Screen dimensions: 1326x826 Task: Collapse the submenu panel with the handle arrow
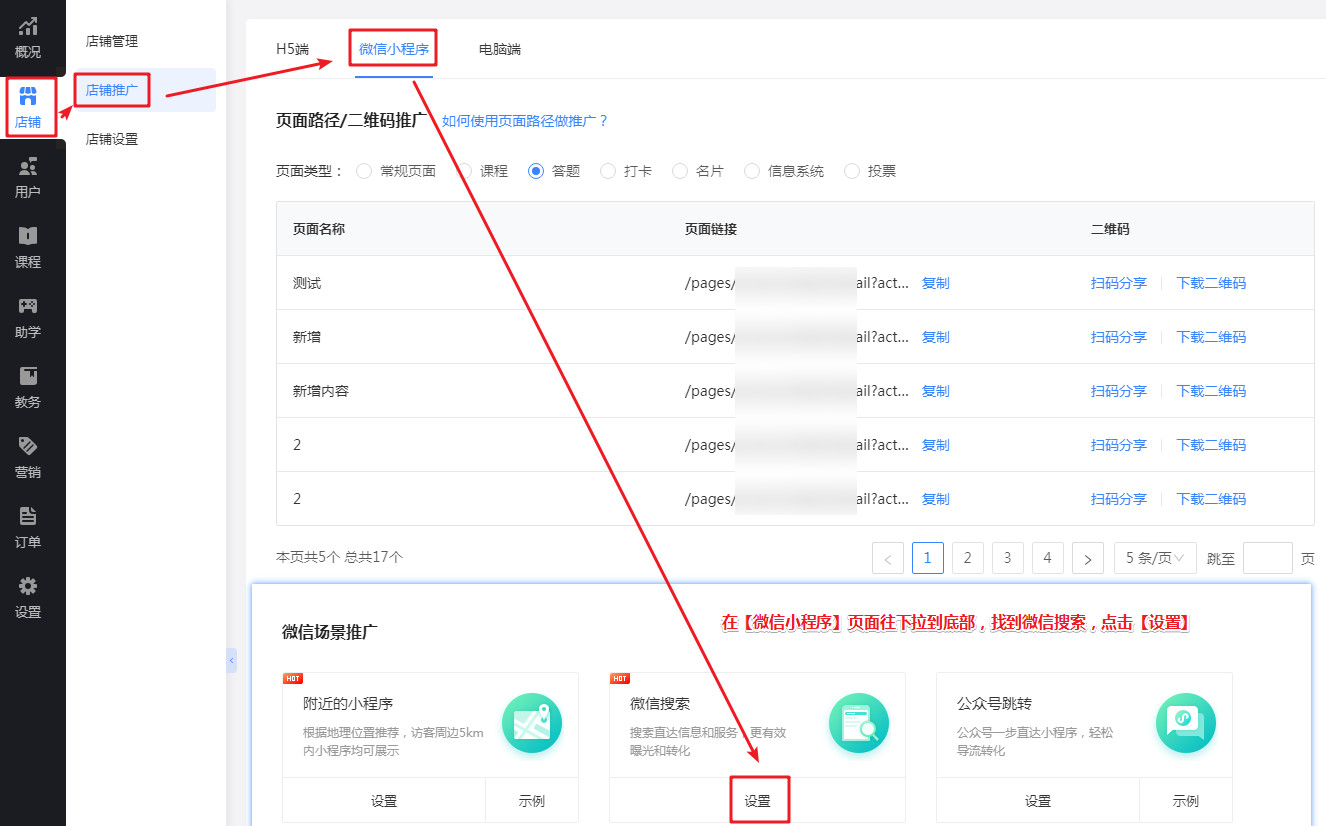(x=232, y=660)
